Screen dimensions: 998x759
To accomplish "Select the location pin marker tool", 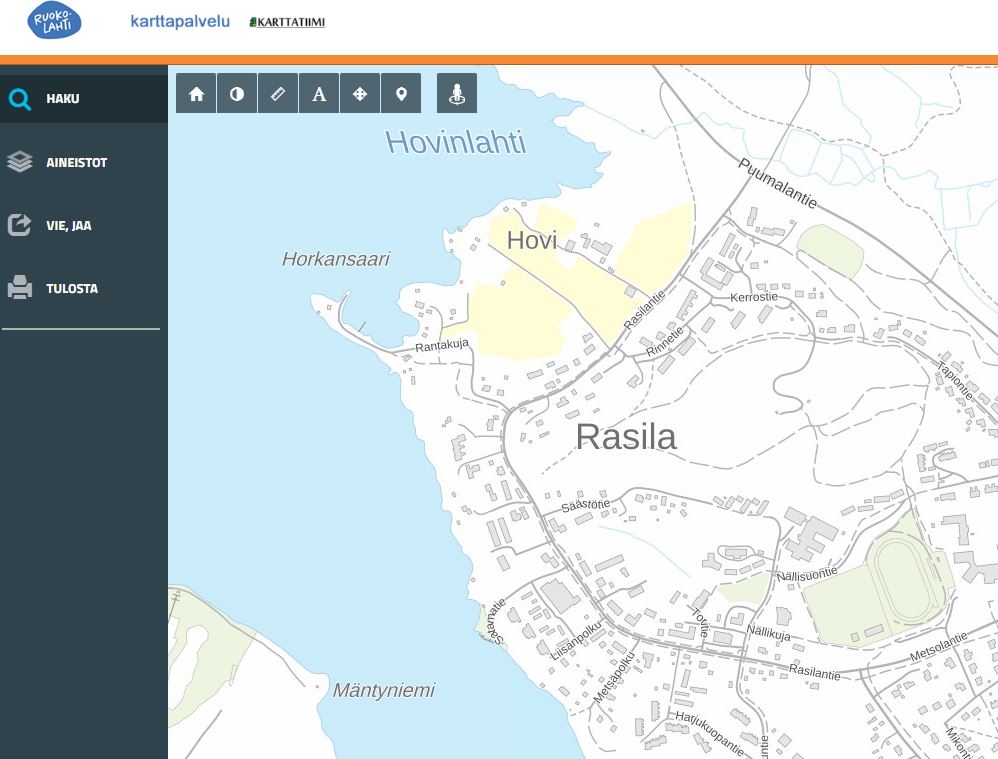I will pos(401,93).
